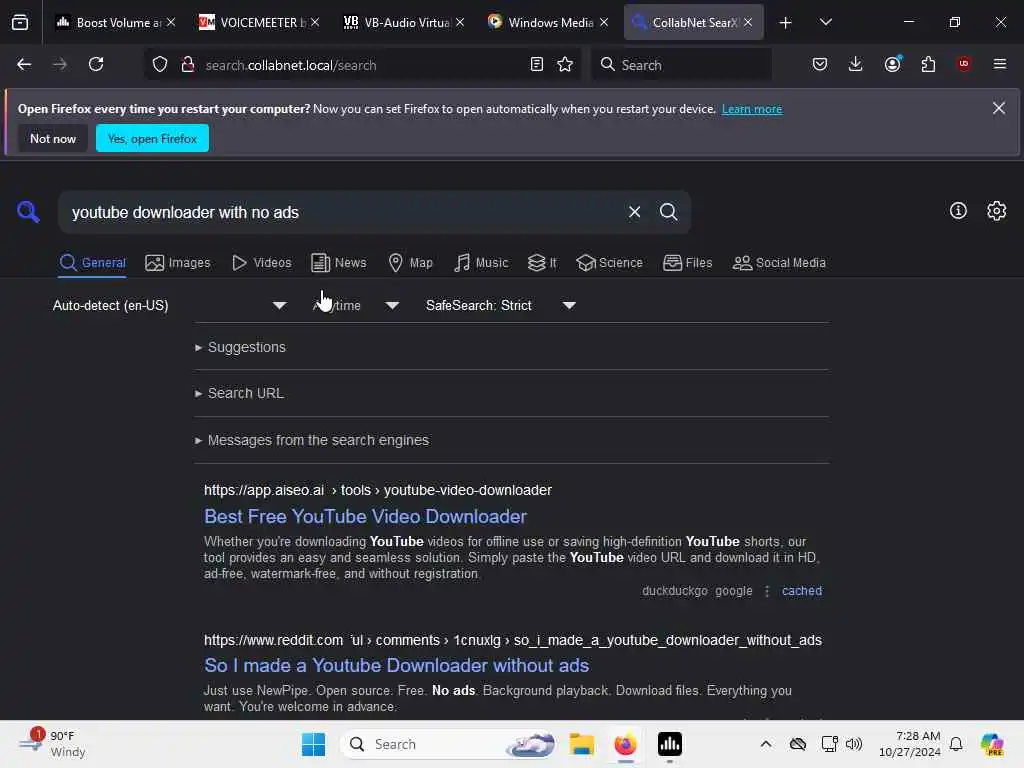This screenshot has width=1024, height=768.
Task: Click Firefox icon in taskbar
Action: pyautogui.click(x=625, y=744)
